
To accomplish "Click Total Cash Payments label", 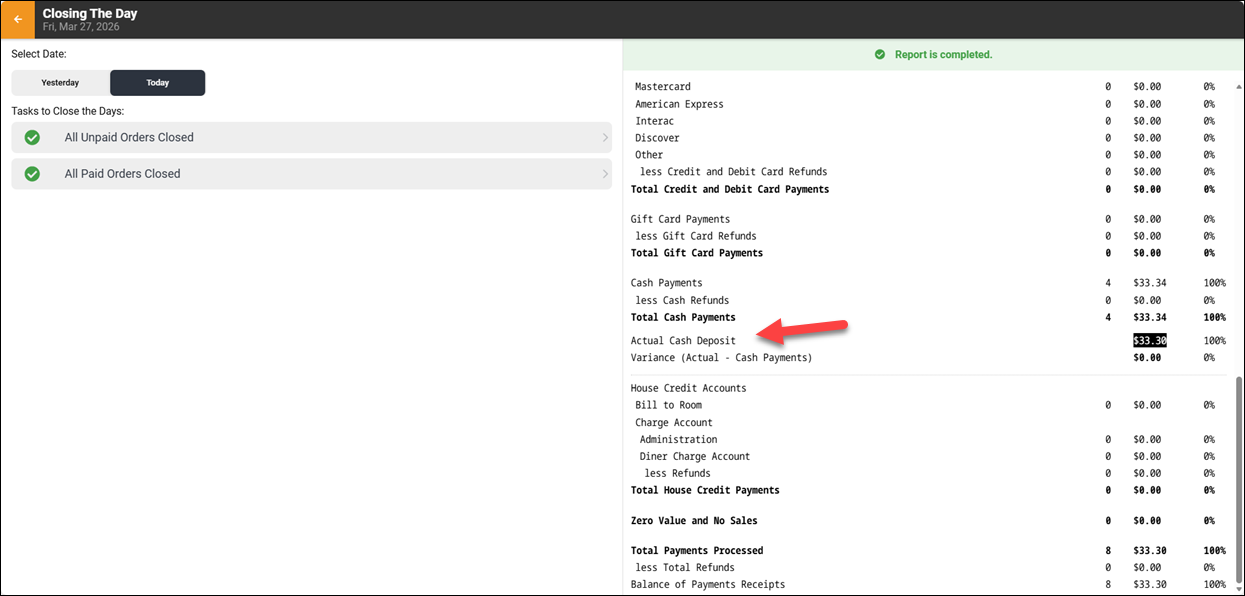I will [x=683, y=317].
